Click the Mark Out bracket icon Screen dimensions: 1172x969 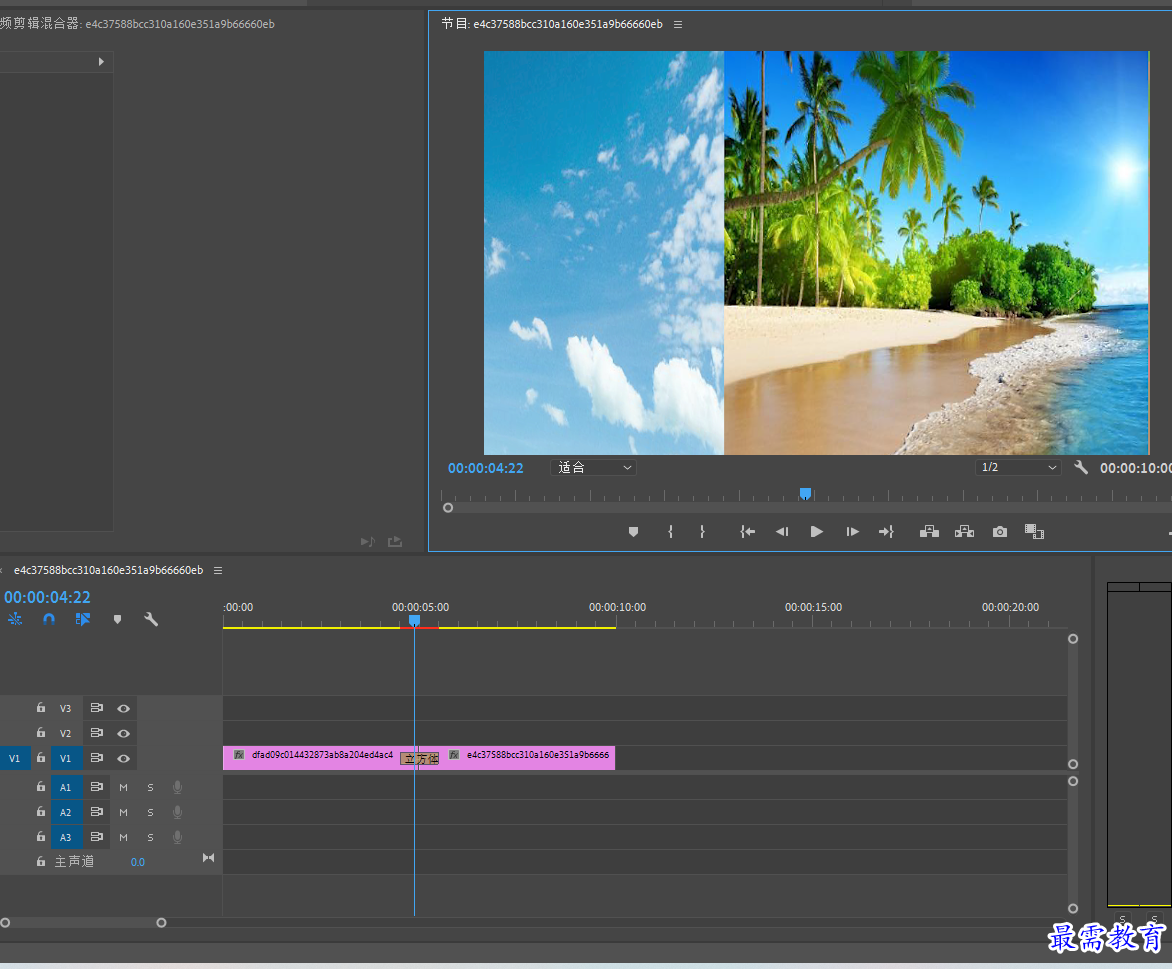pyautogui.click(x=702, y=532)
